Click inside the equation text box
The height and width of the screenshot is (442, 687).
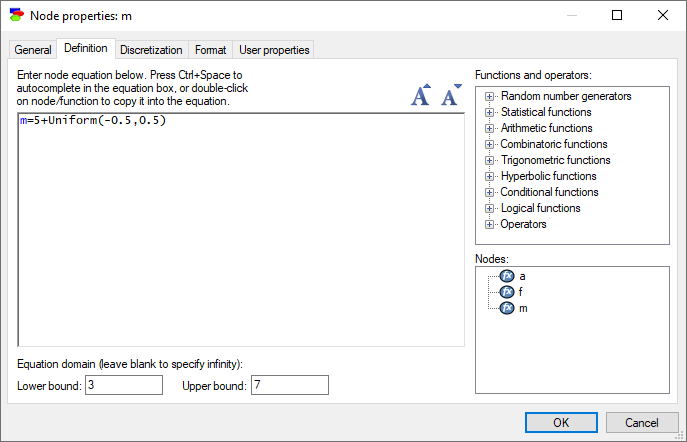point(241,230)
